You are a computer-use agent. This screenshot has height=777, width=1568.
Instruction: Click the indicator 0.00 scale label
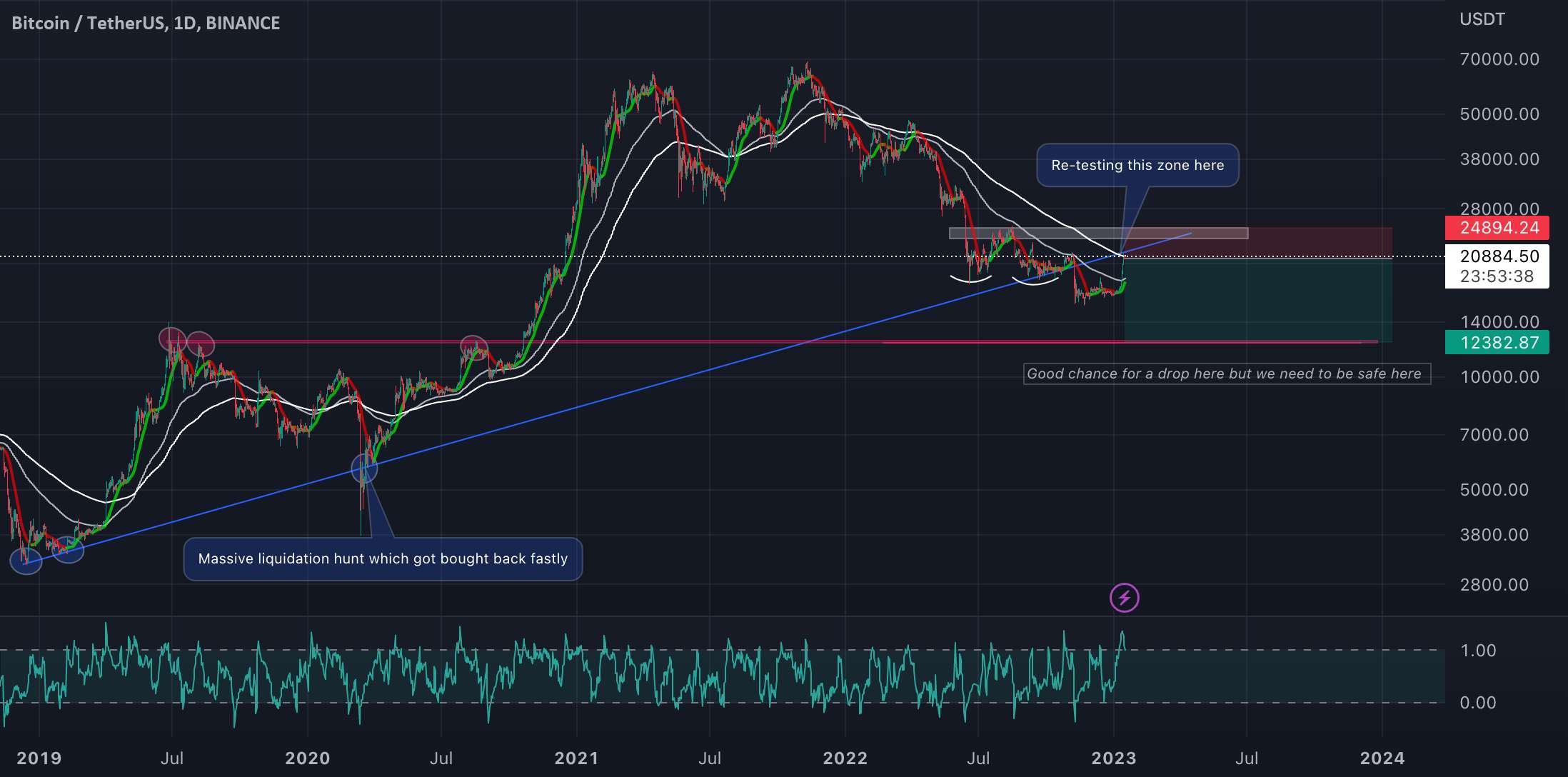click(x=1478, y=703)
